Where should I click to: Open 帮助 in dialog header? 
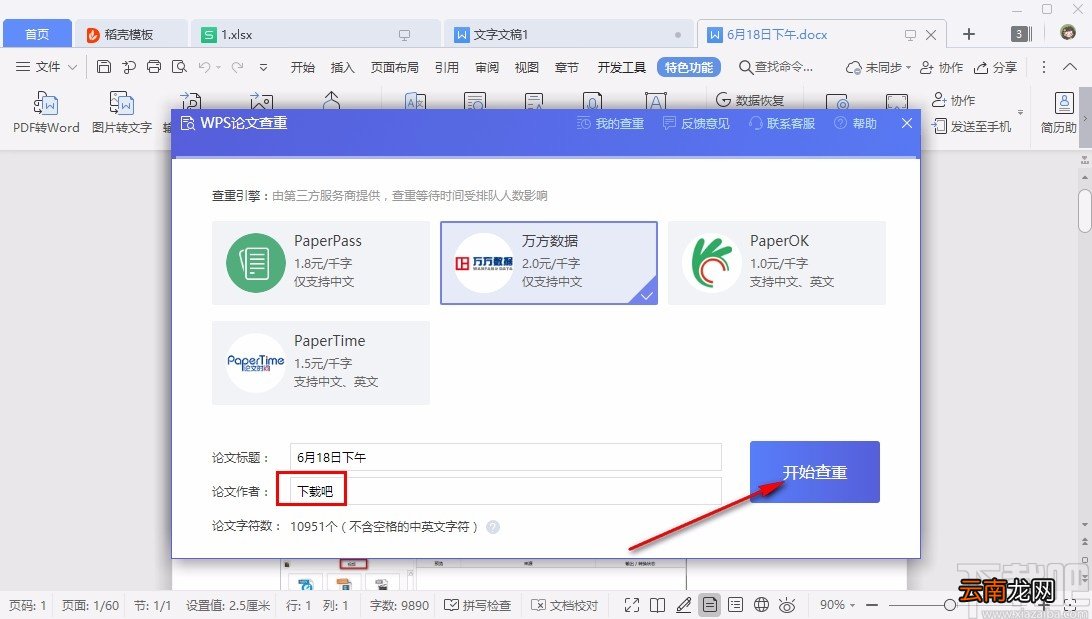[x=855, y=123]
